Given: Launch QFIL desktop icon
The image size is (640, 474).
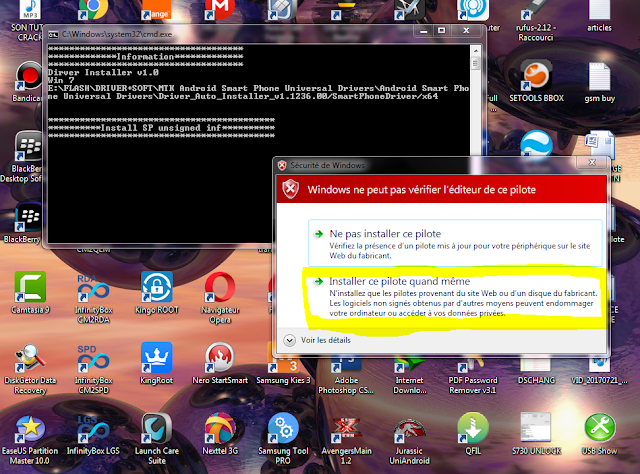Looking at the screenshot, I should tap(473, 434).
